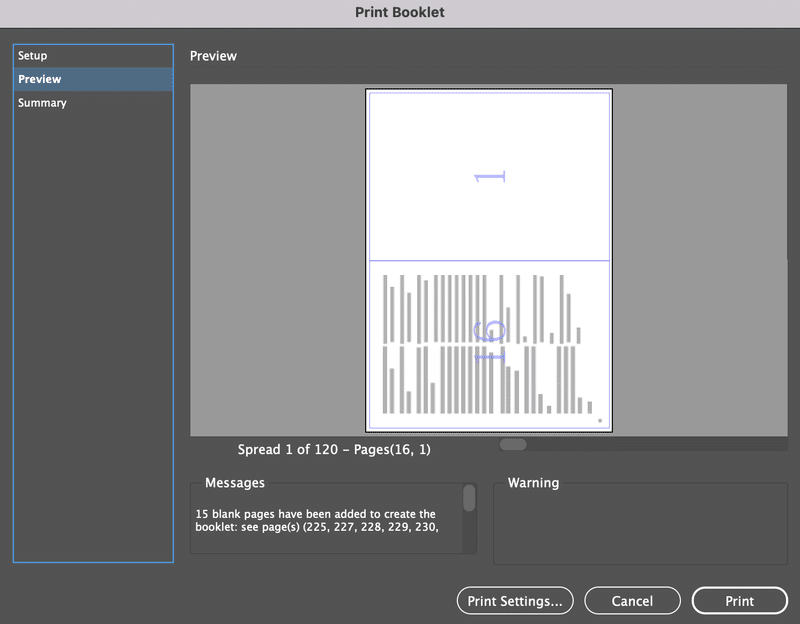Image resolution: width=800 pixels, height=624 pixels.
Task: Click the booklet spread preview thumbnail
Action: (x=489, y=260)
